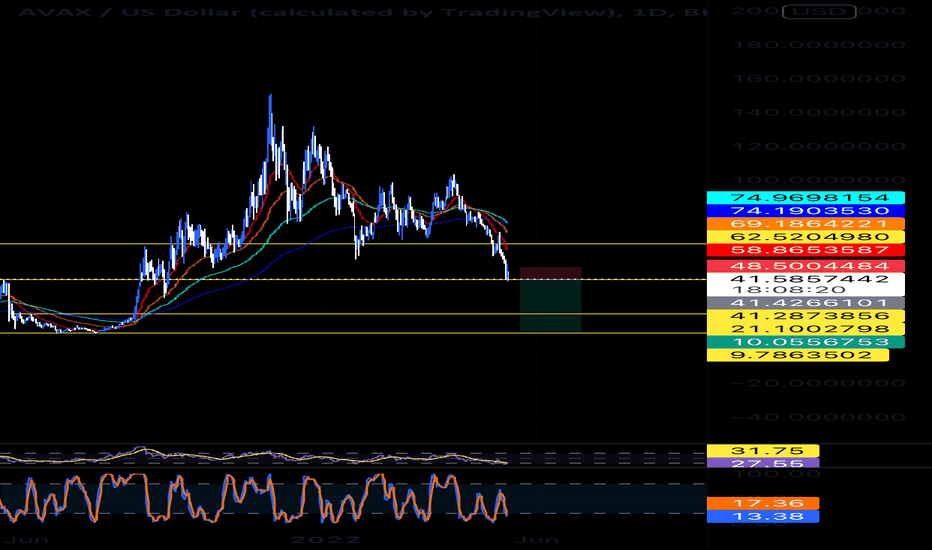This screenshot has height=550, width=932.
Task: Click the 160.0000000 price axis label
Action: pyautogui.click(x=819, y=78)
